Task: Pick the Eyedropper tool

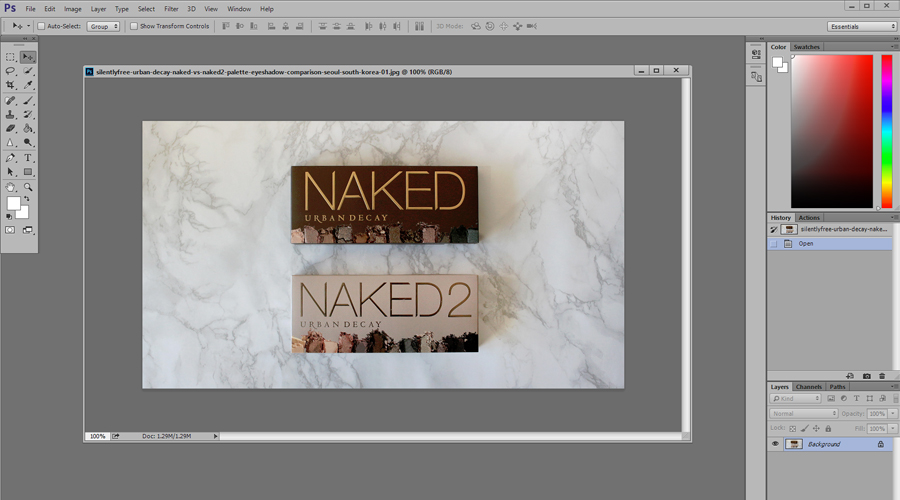Action: tap(28, 85)
